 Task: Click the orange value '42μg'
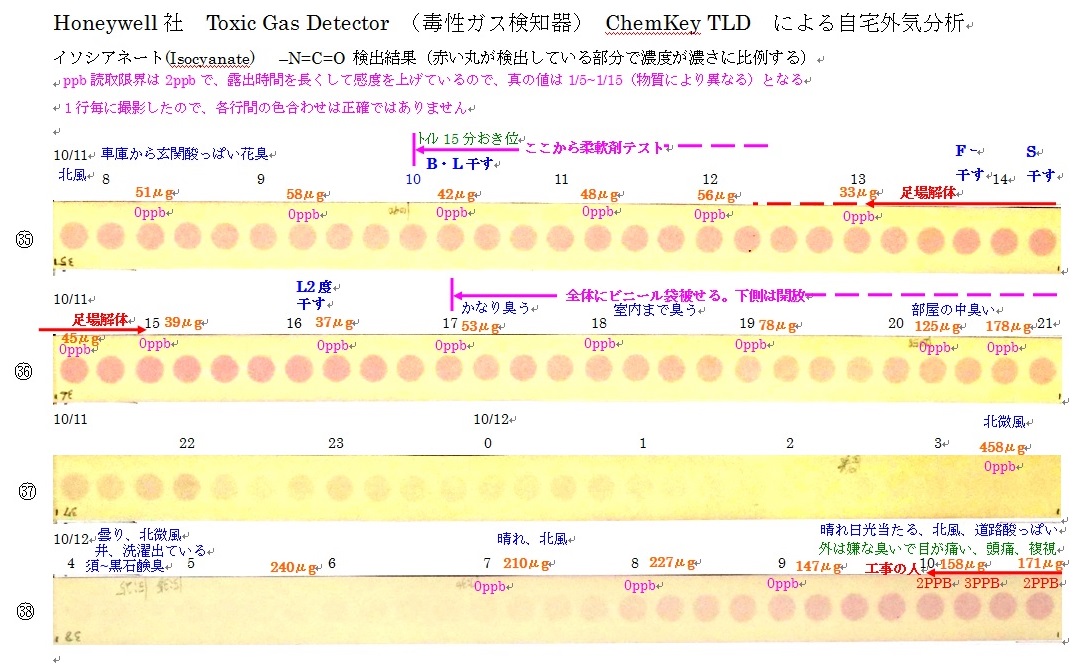pos(456,195)
